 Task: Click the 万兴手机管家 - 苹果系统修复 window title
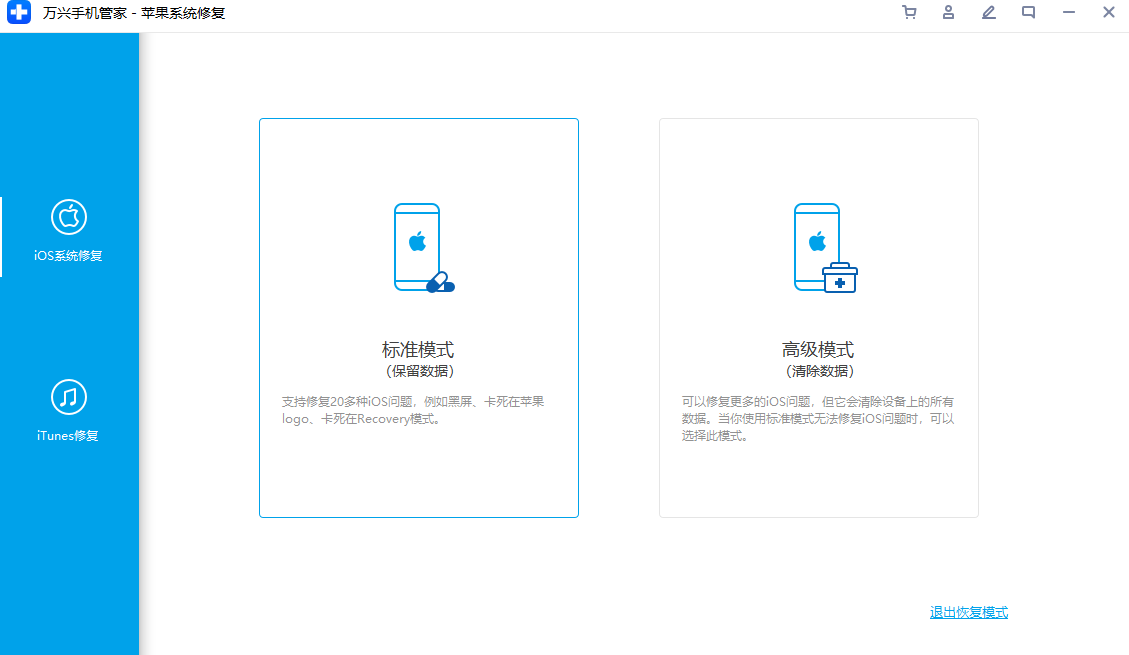(x=134, y=13)
